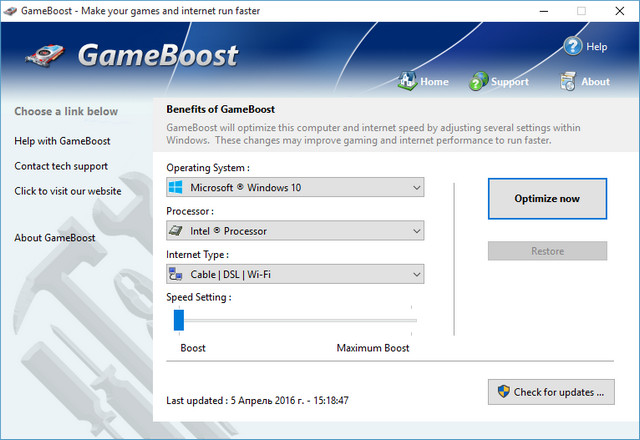
Task: Click the About document icon
Action: (568, 81)
